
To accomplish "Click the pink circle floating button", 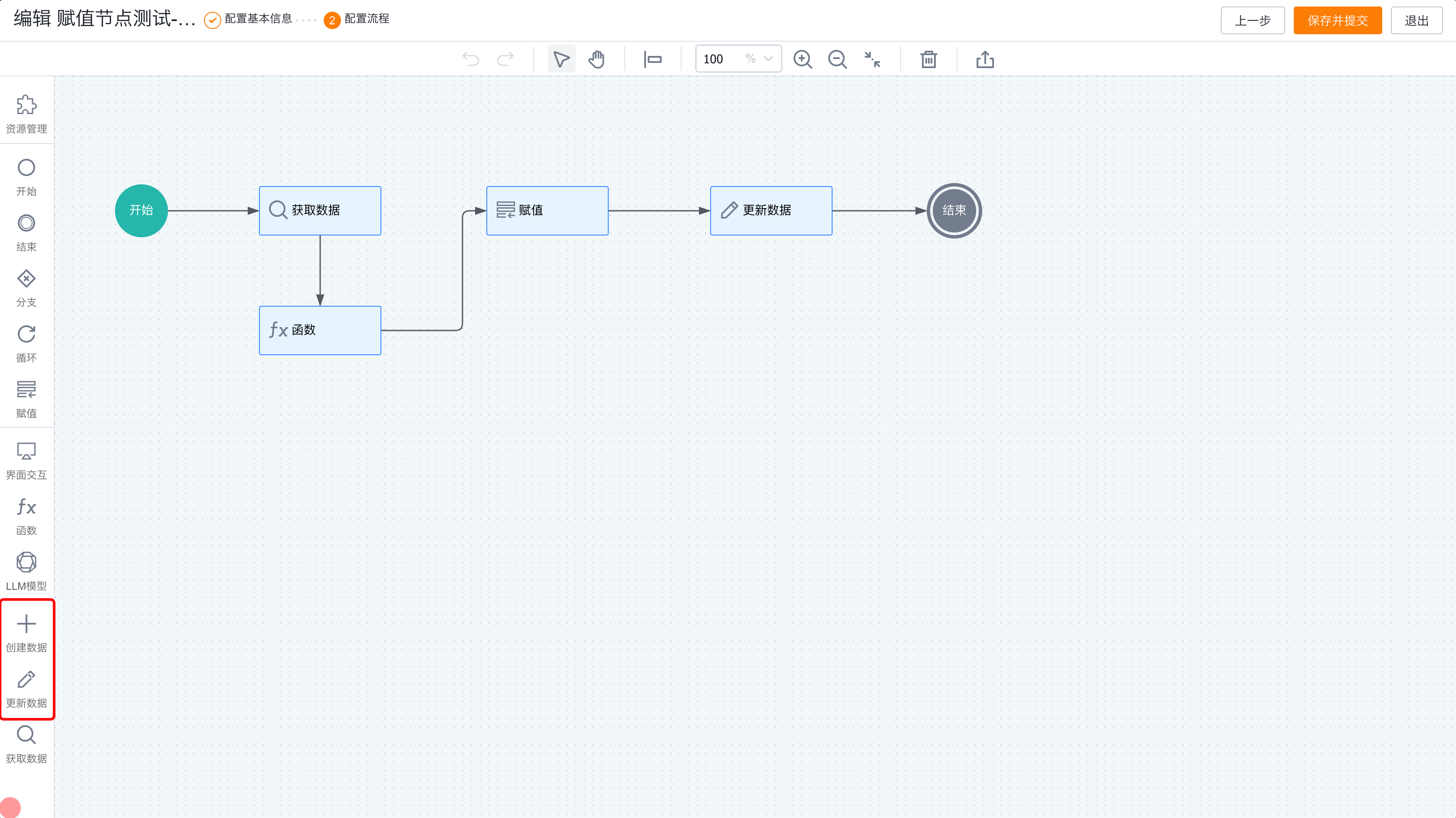I will tap(10, 807).
